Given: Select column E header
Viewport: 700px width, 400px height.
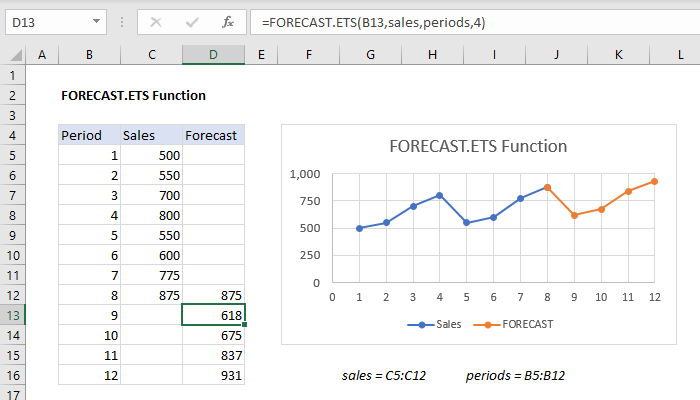Looking at the screenshot, I should point(261,55).
